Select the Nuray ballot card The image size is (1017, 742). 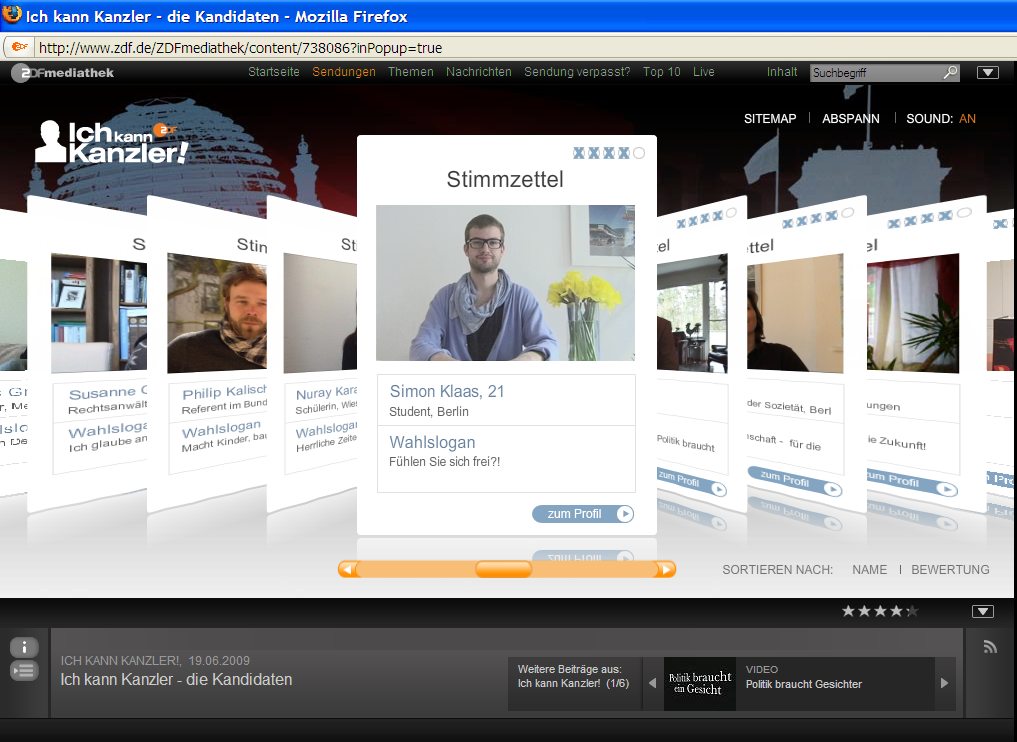click(x=313, y=353)
